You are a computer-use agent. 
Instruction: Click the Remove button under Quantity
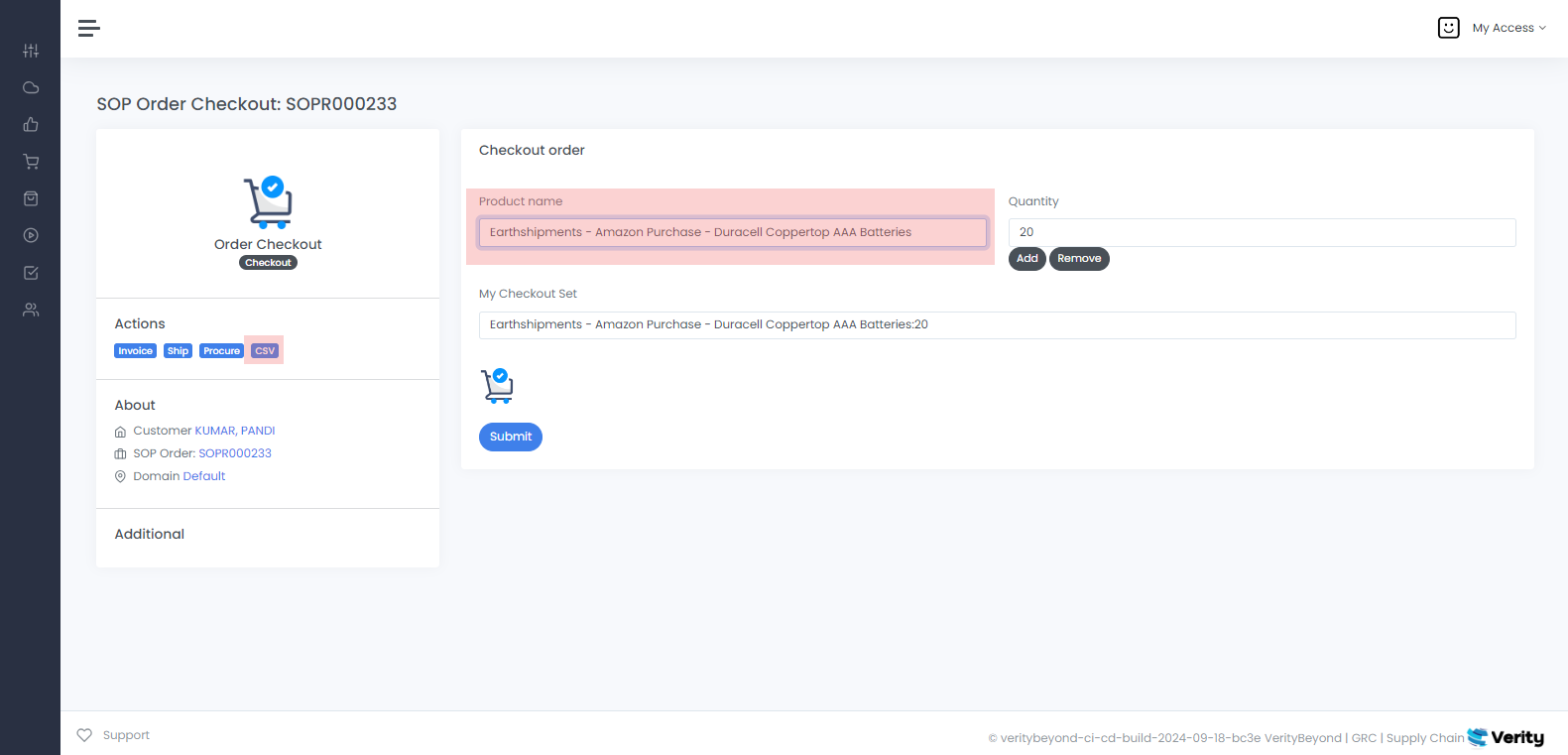point(1079,258)
